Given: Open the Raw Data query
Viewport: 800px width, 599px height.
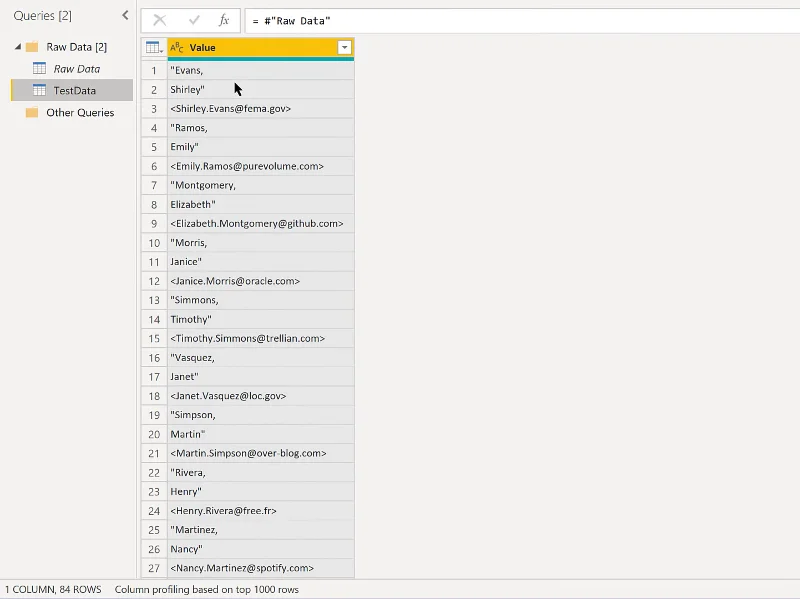Looking at the screenshot, I should (x=77, y=69).
